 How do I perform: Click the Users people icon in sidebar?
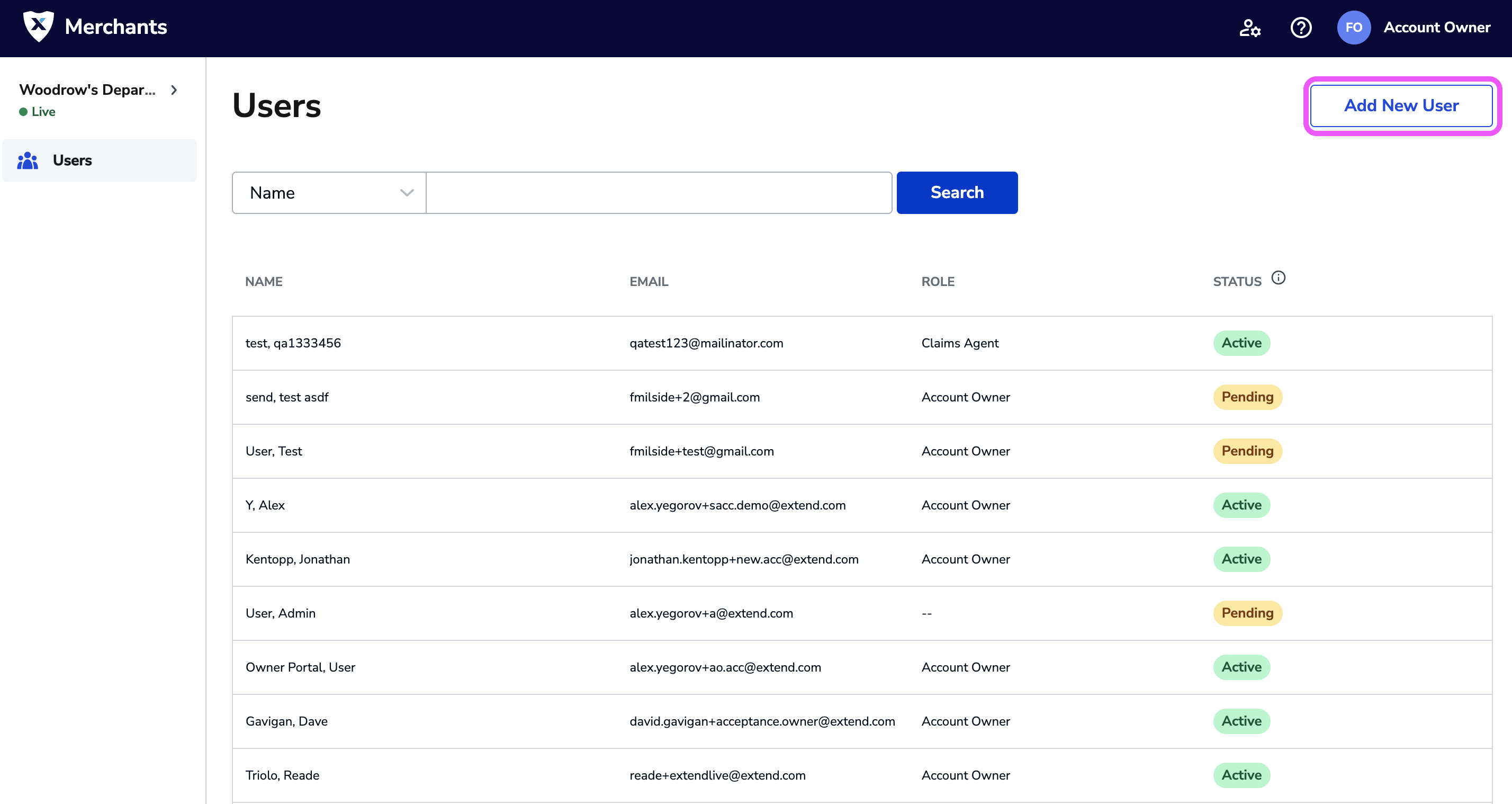28,160
